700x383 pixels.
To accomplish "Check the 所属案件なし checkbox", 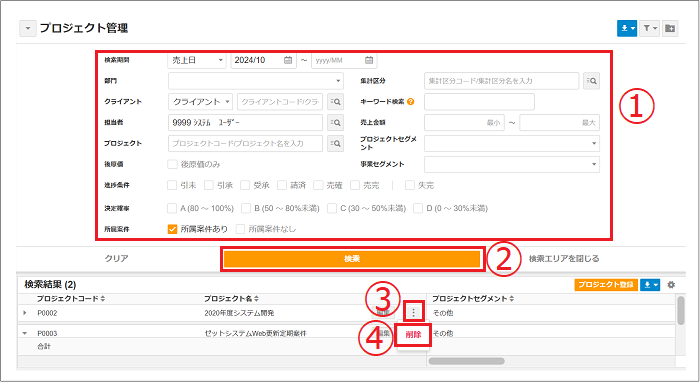I will pos(241,229).
